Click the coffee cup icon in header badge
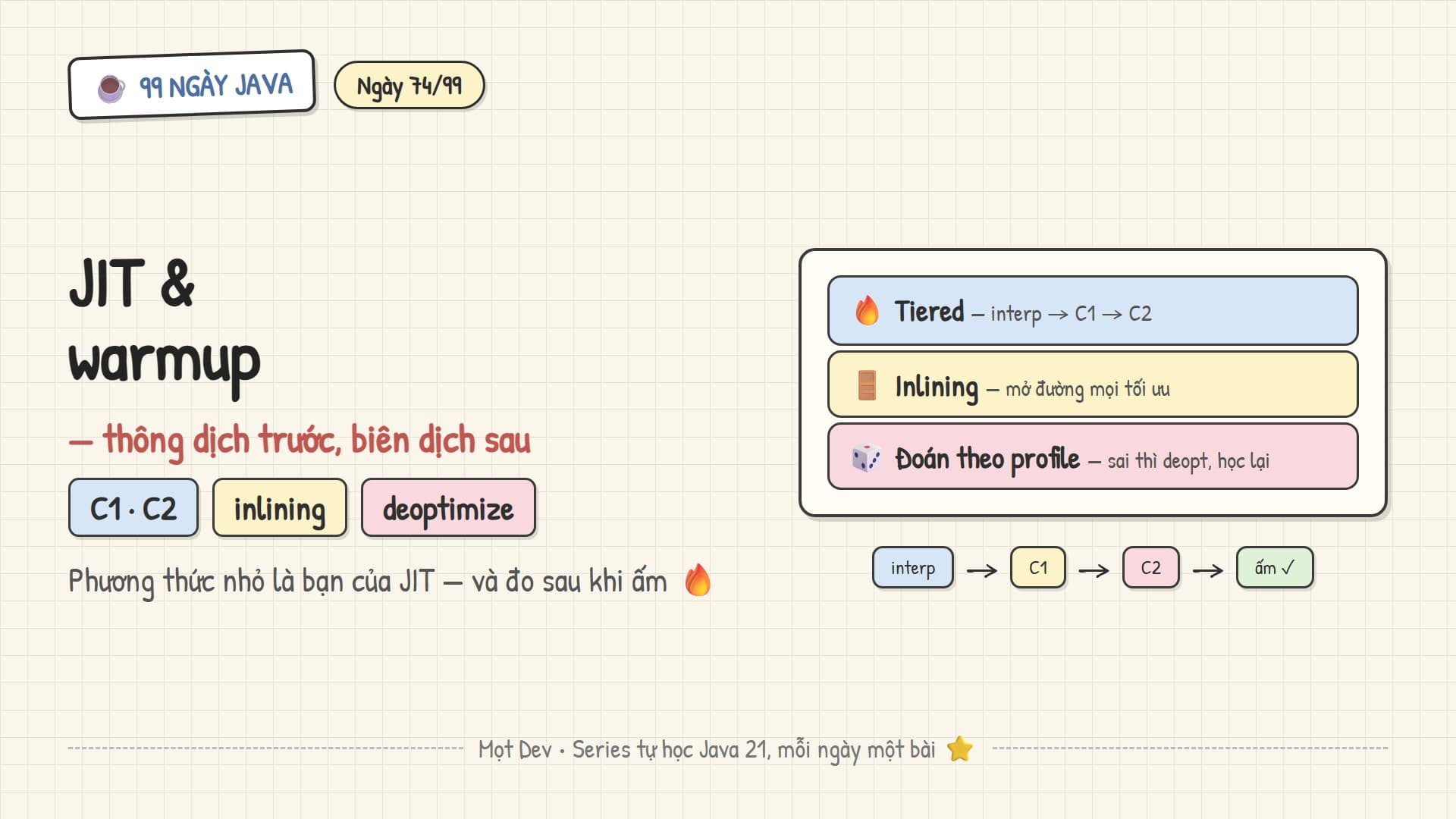Image resolution: width=1456 pixels, height=819 pixels. (111, 89)
